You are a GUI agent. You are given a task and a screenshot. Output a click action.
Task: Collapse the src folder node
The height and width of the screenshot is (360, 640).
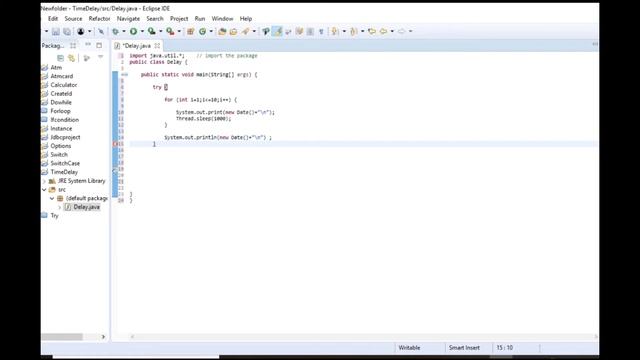point(44,190)
